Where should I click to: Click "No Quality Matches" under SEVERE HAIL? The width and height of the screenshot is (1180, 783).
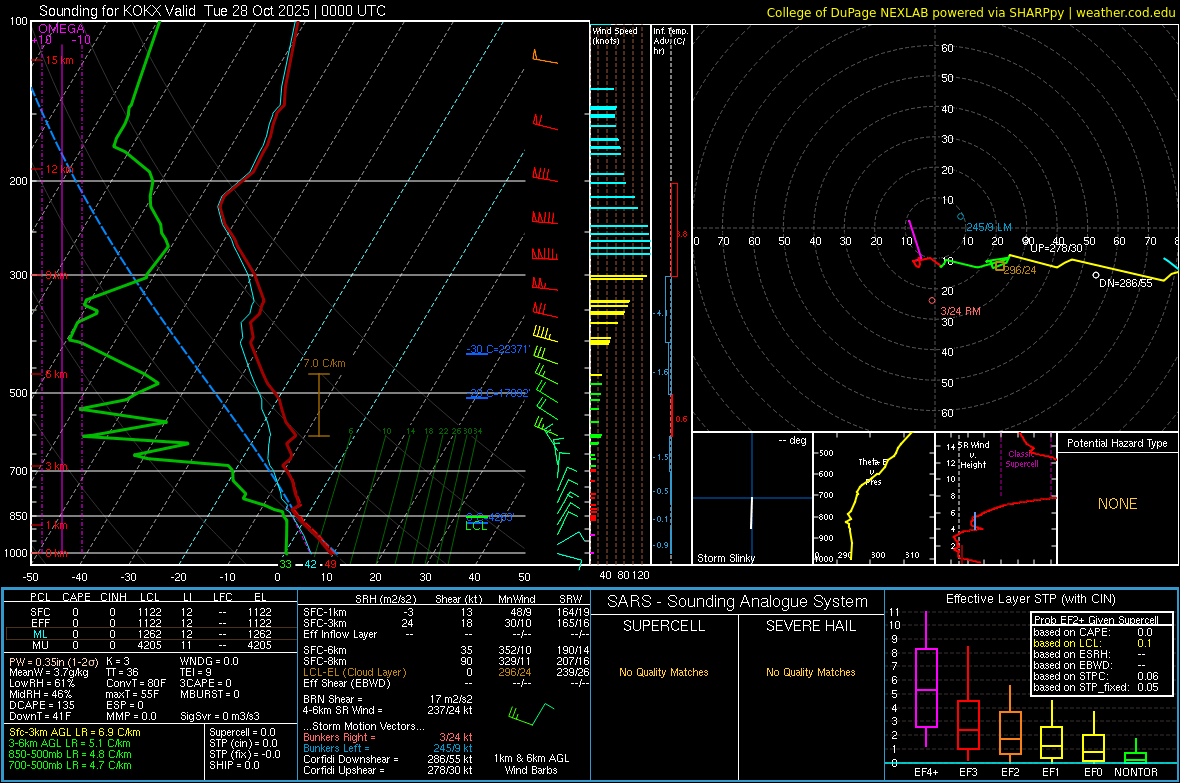[810, 672]
